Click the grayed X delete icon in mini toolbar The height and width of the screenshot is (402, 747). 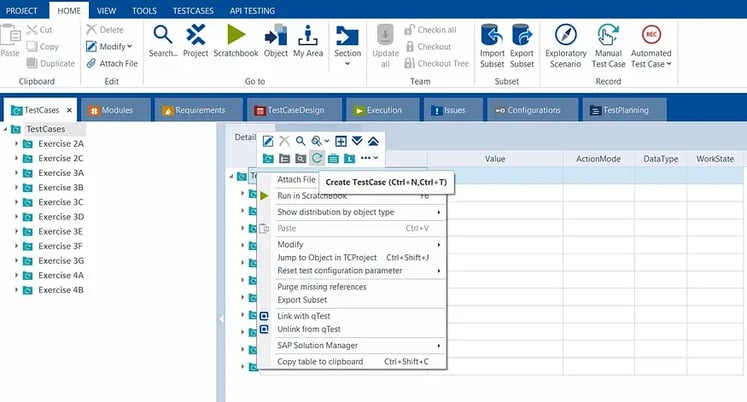coord(284,141)
